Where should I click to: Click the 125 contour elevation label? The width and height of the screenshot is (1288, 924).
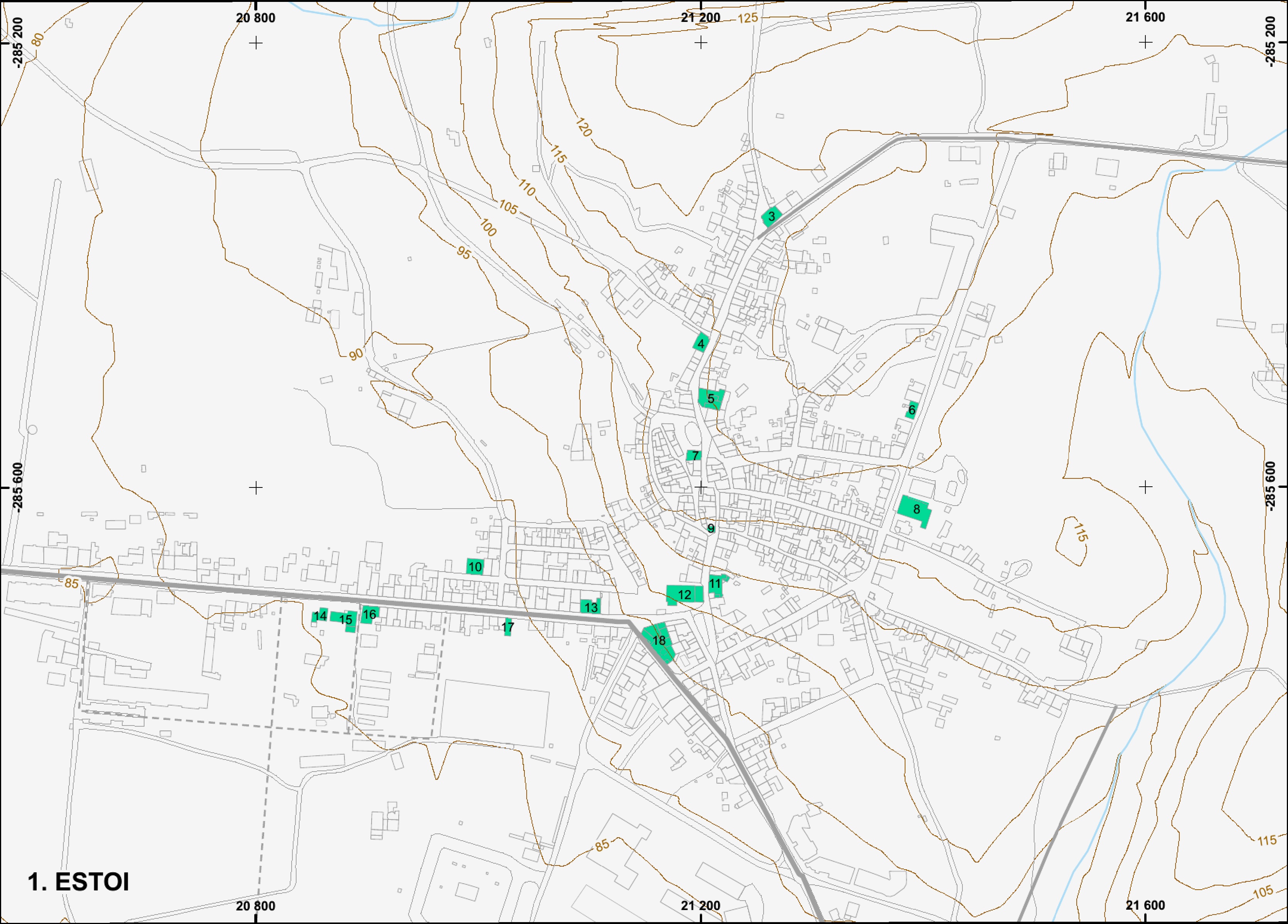point(747,18)
